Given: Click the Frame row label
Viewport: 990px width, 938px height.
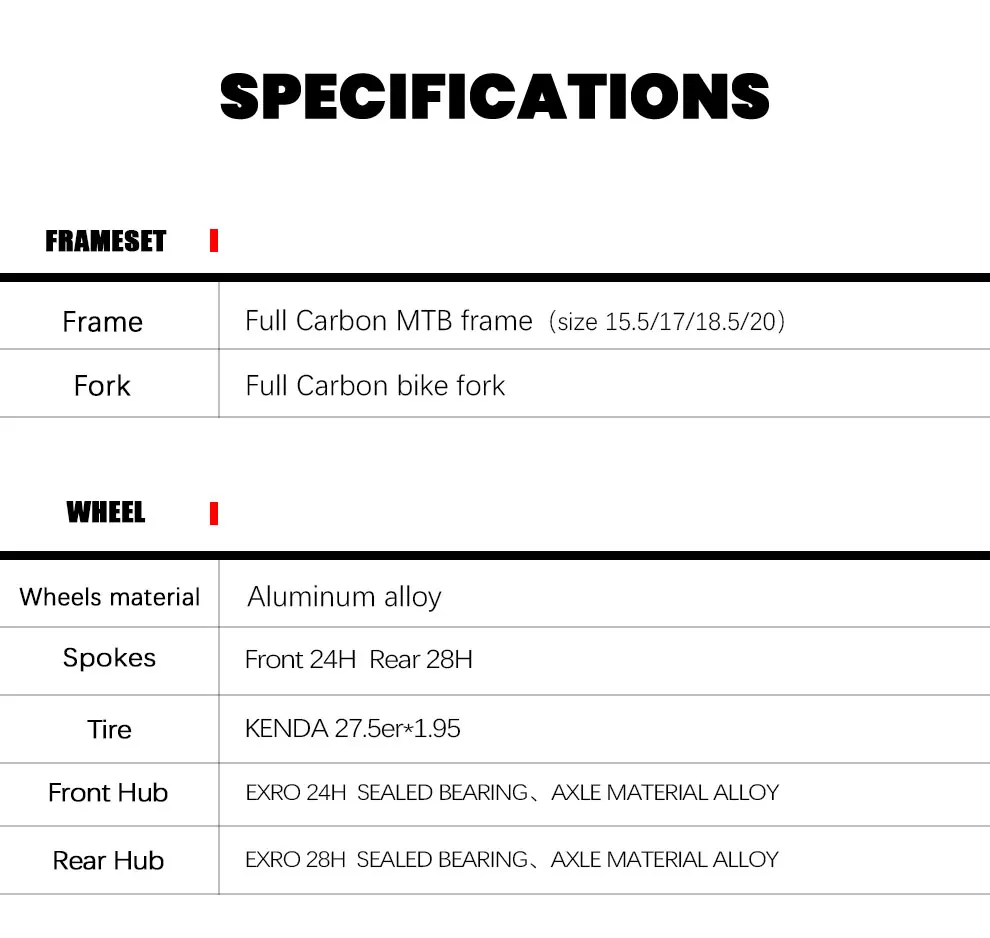Looking at the screenshot, I should pyautogui.click(x=102, y=322).
